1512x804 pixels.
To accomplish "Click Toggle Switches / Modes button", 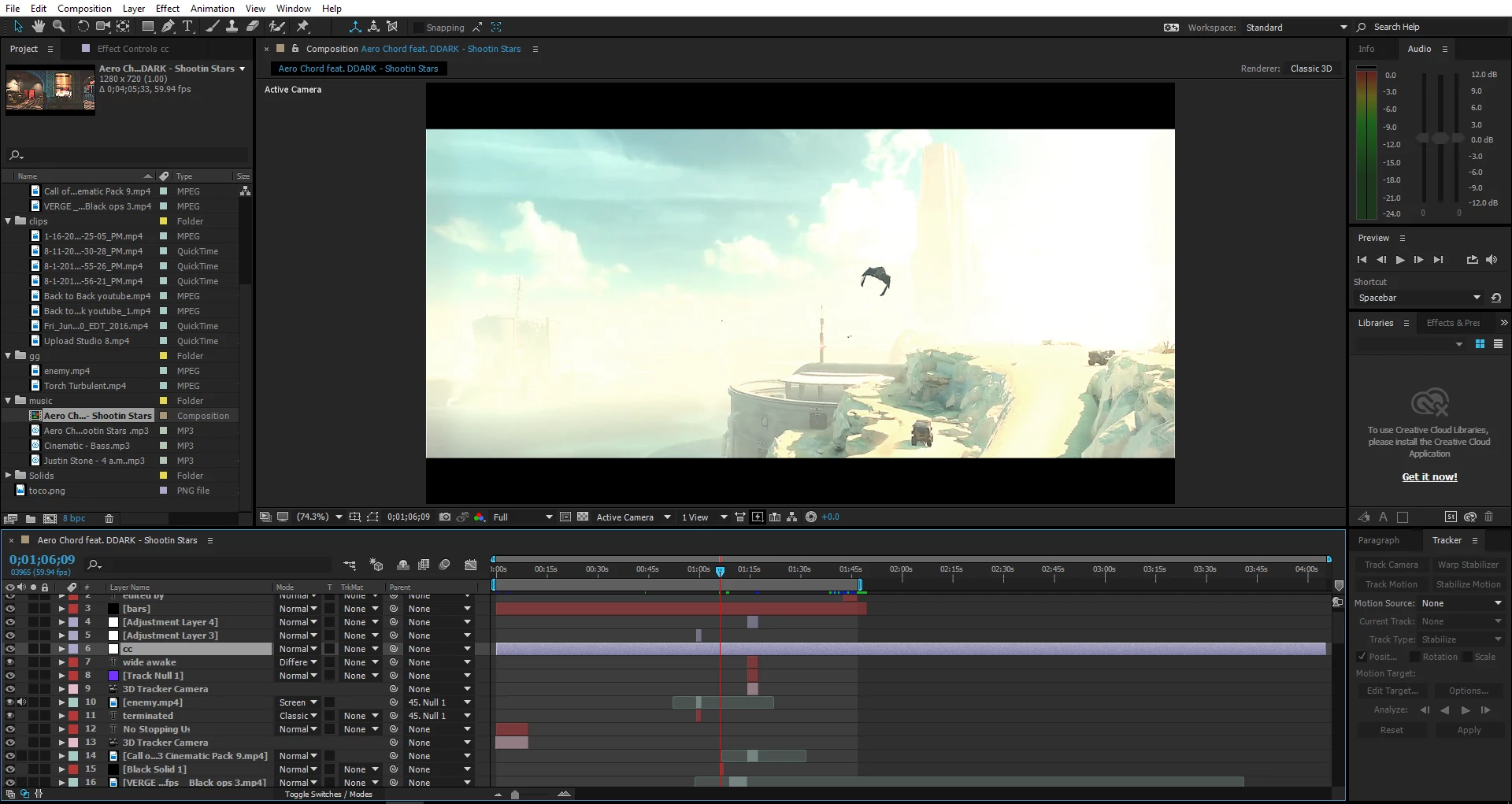I will [328, 795].
